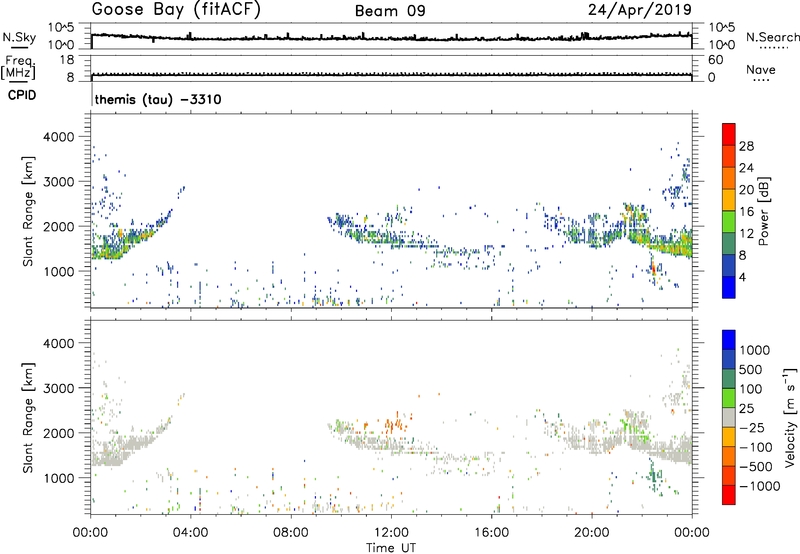Click red high-power patch near 22:30 UT
The width and height of the screenshot is (800, 554).
tap(653, 267)
